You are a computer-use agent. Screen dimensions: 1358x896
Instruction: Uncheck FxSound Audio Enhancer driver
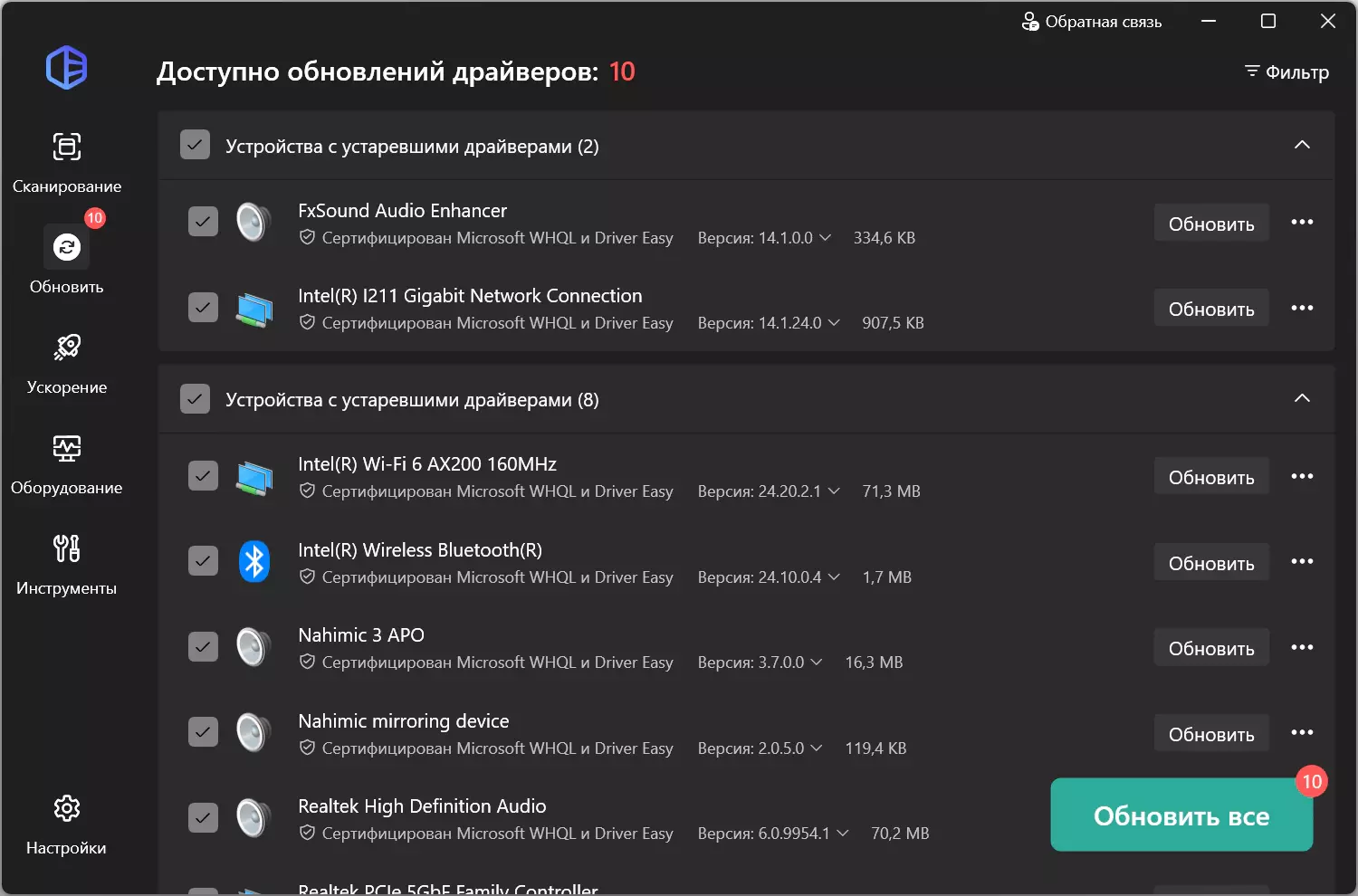click(x=203, y=222)
